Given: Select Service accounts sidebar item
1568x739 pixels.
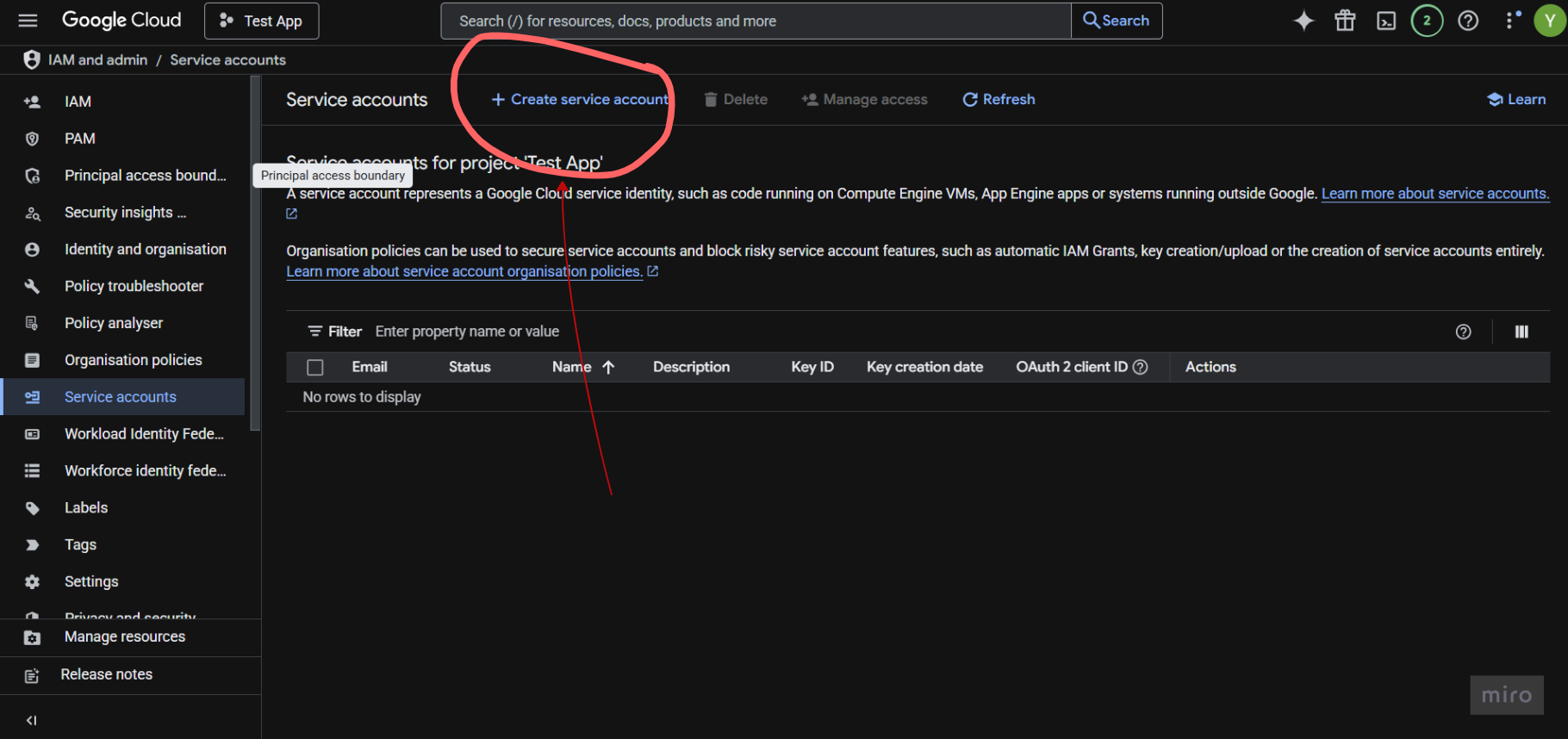Looking at the screenshot, I should point(122,397).
